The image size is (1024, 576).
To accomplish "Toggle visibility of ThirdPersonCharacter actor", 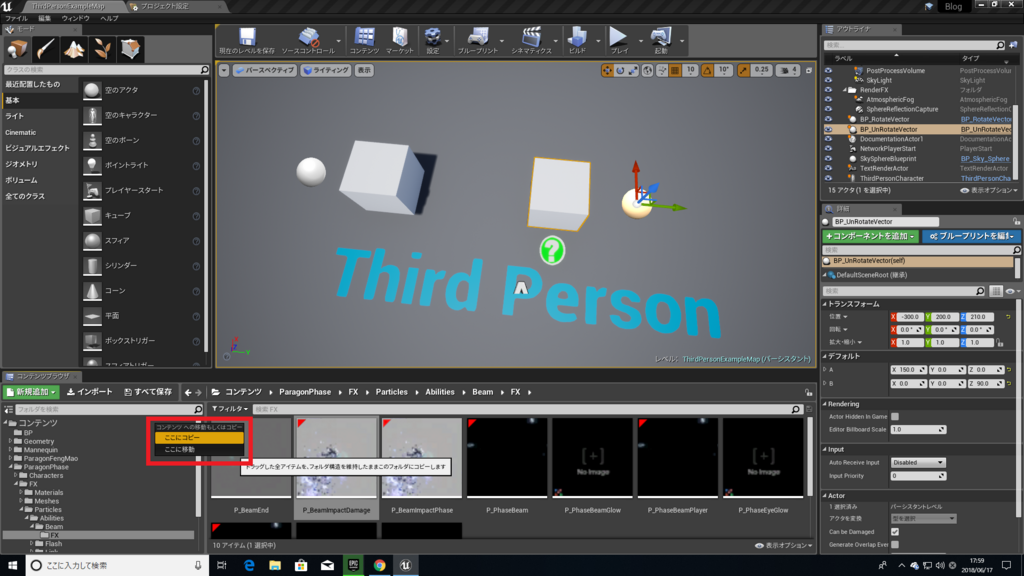I will pyautogui.click(x=828, y=178).
